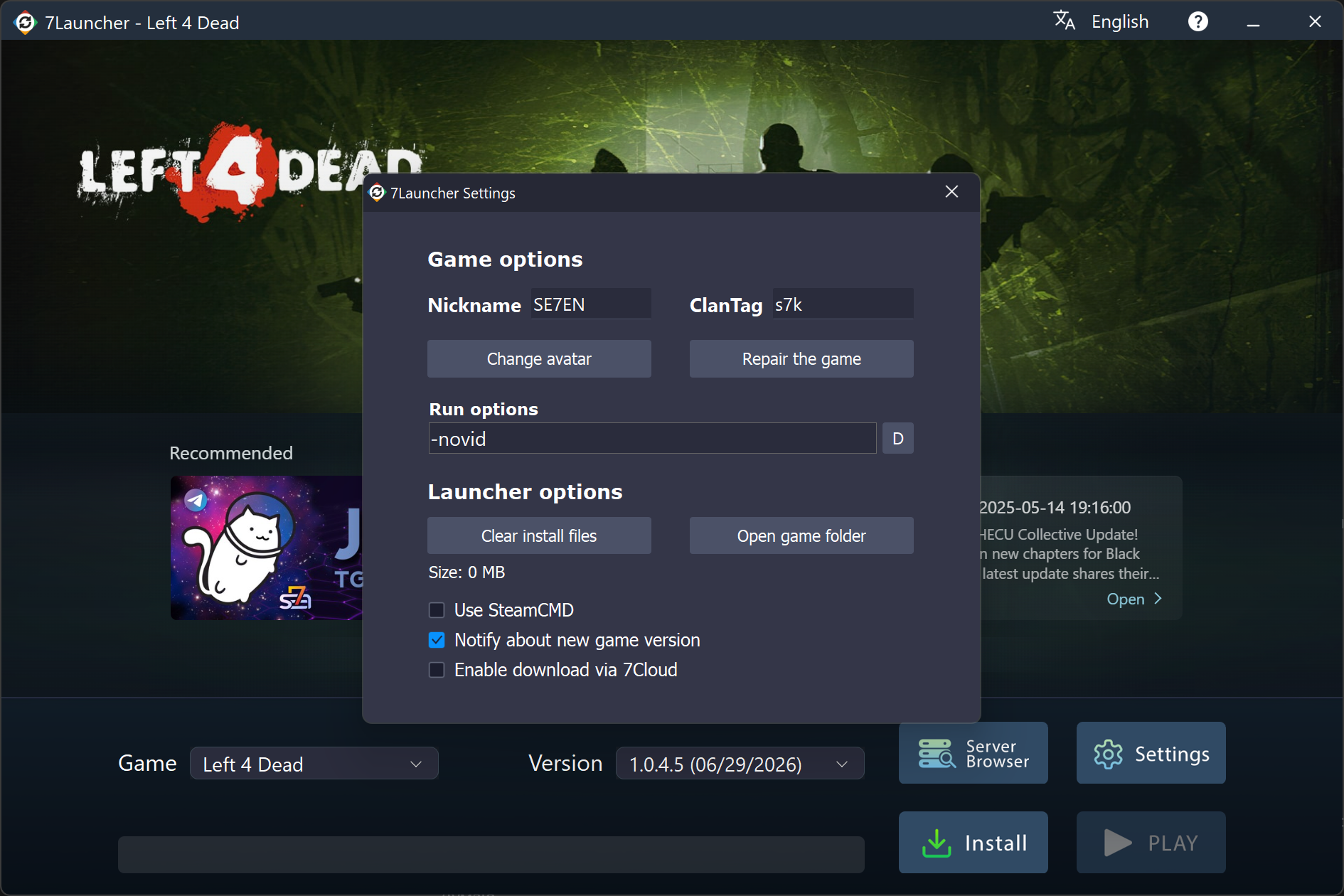Click the news date 2025-05-14 19:16:00
The width and height of the screenshot is (1344, 896).
click(x=1055, y=508)
